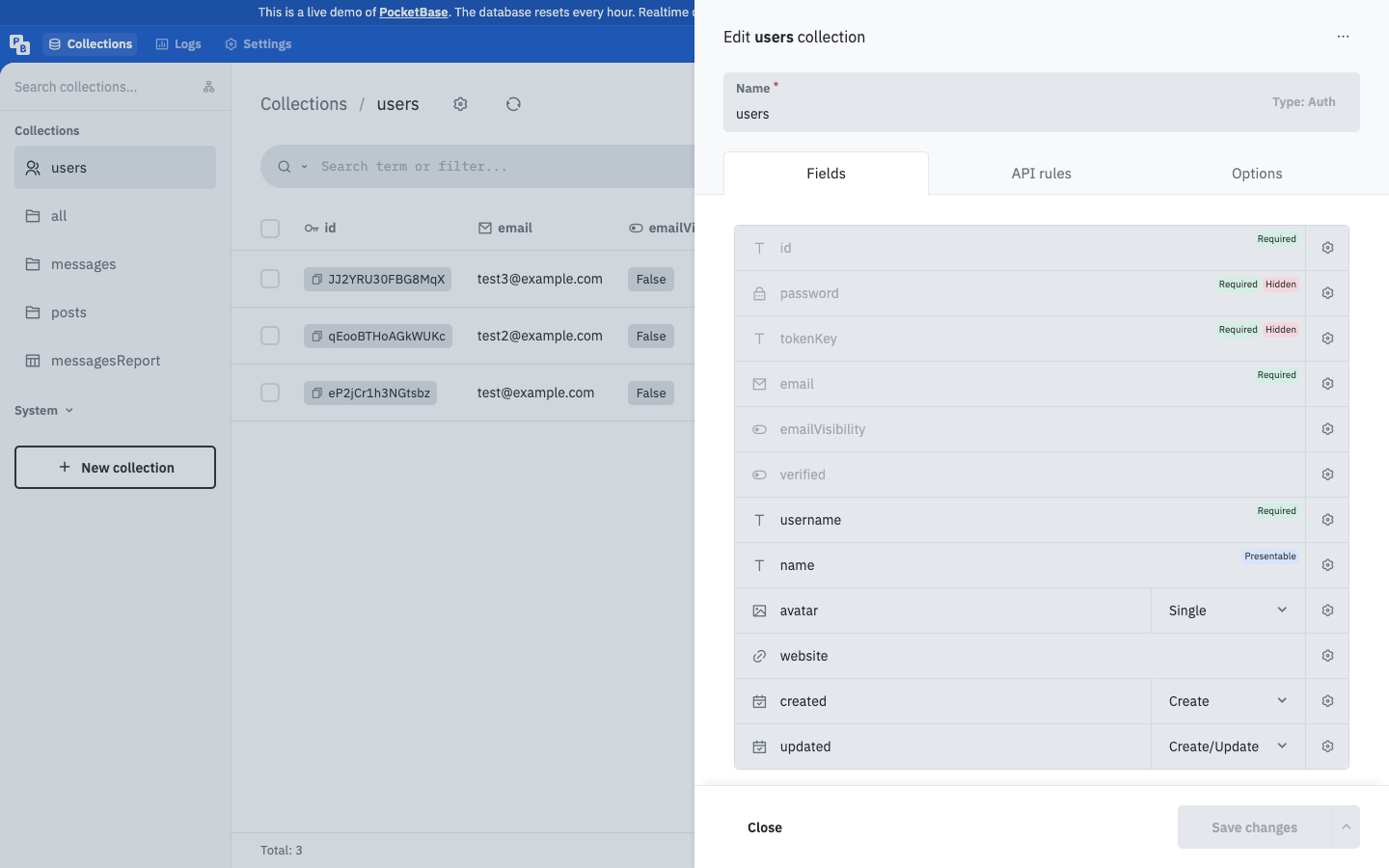Click the Close button
Image resolution: width=1389 pixels, height=868 pixels.
pyautogui.click(x=765, y=827)
